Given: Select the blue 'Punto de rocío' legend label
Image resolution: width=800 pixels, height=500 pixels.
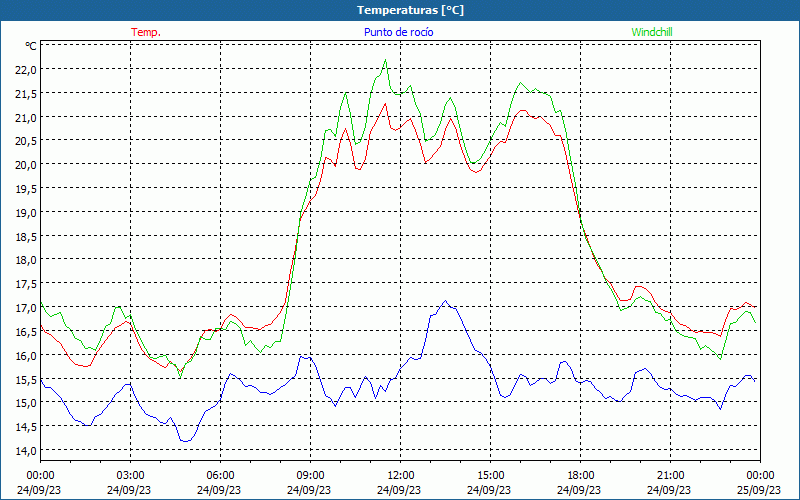Looking at the screenshot, I should pyautogui.click(x=398, y=32).
